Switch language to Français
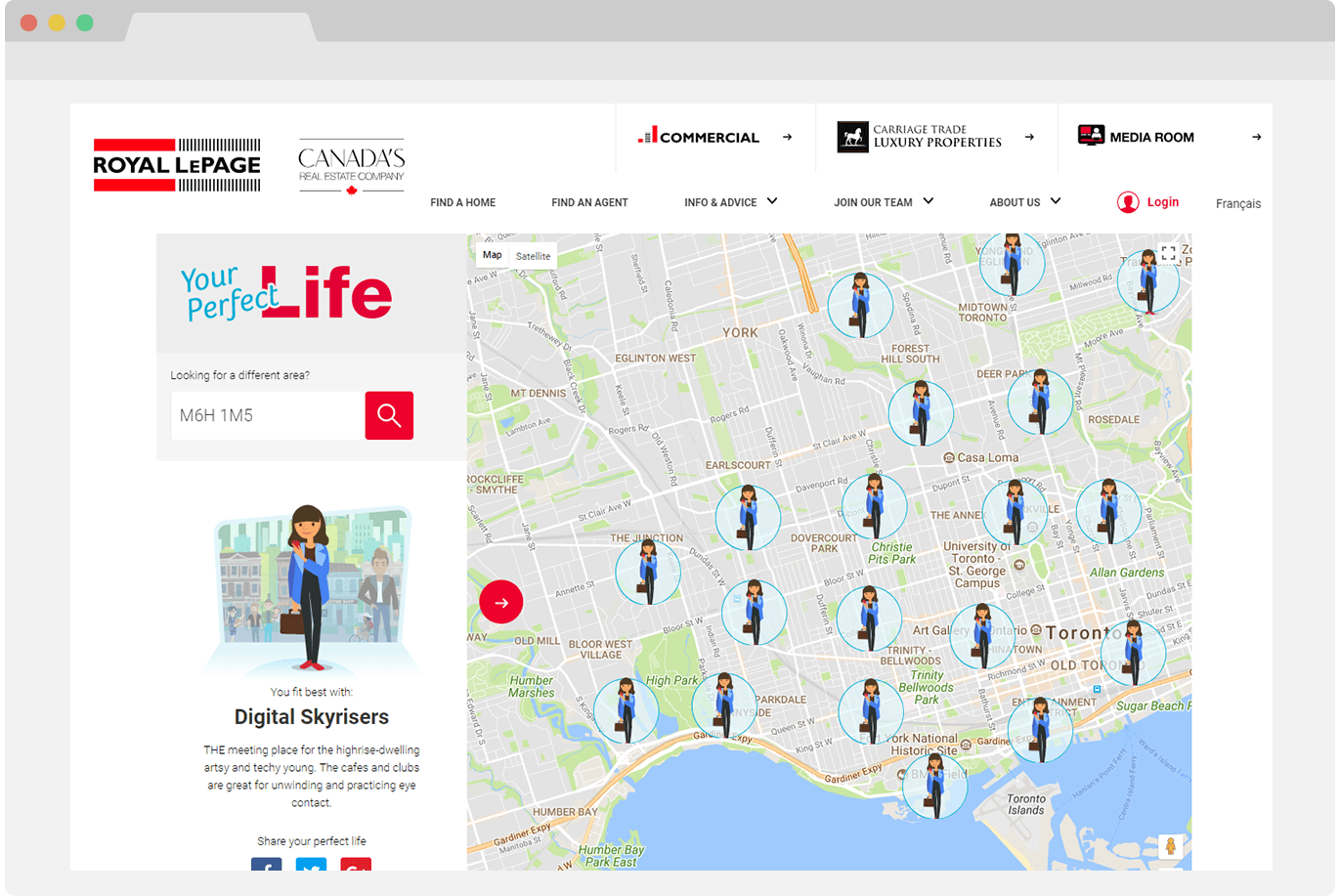Viewport: 1340px width, 896px height. (1237, 203)
